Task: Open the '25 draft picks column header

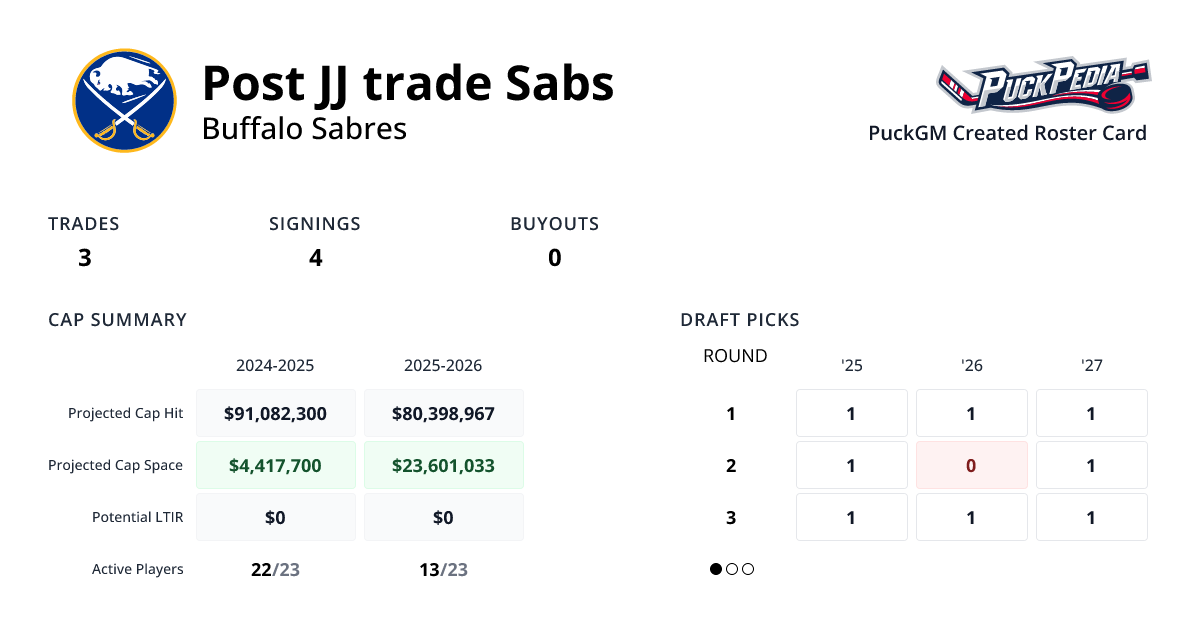Action: [x=851, y=366]
